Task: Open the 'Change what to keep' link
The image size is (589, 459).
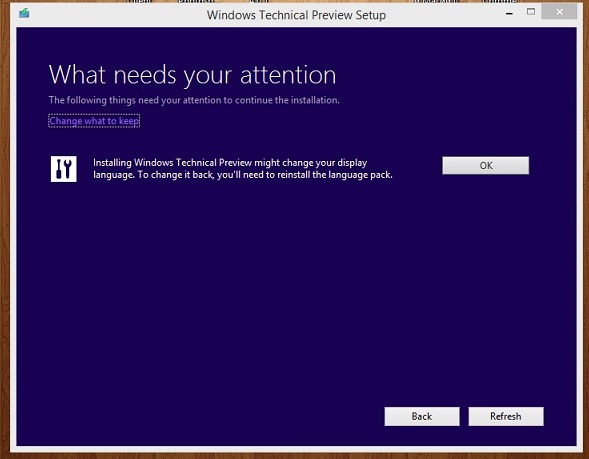Action: coord(94,121)
